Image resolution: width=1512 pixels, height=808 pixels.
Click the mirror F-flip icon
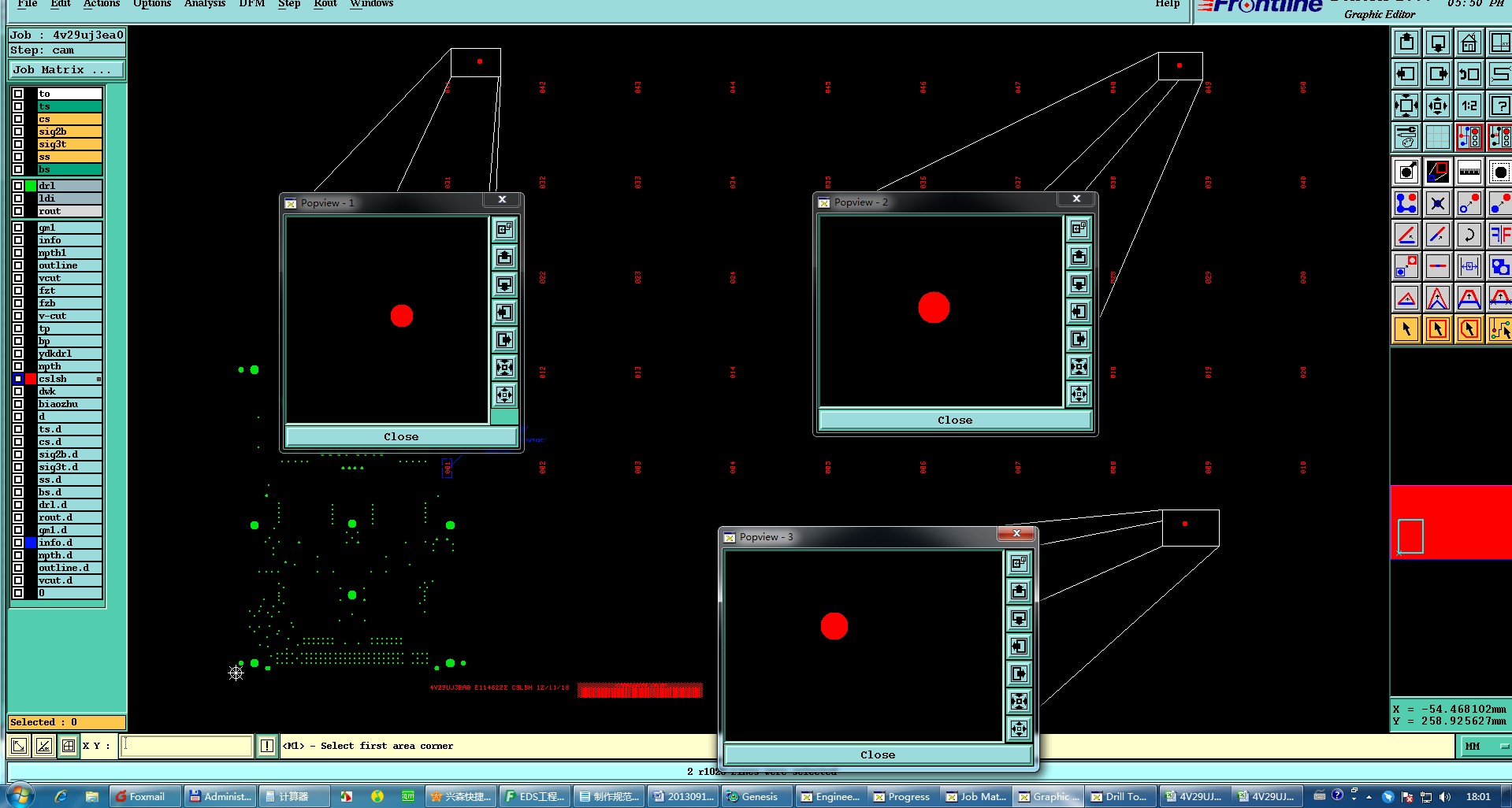(x=1499, y=235)
